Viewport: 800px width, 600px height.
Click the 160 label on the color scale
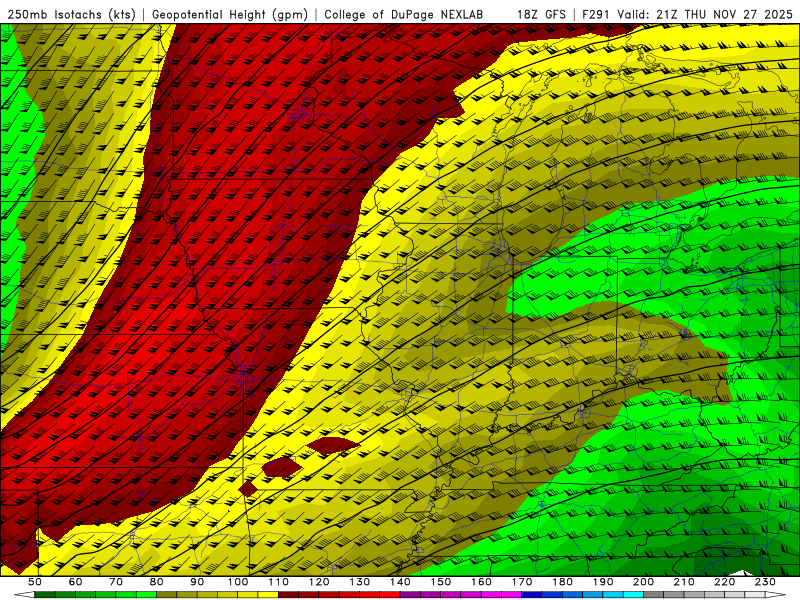tap(482, 582)
